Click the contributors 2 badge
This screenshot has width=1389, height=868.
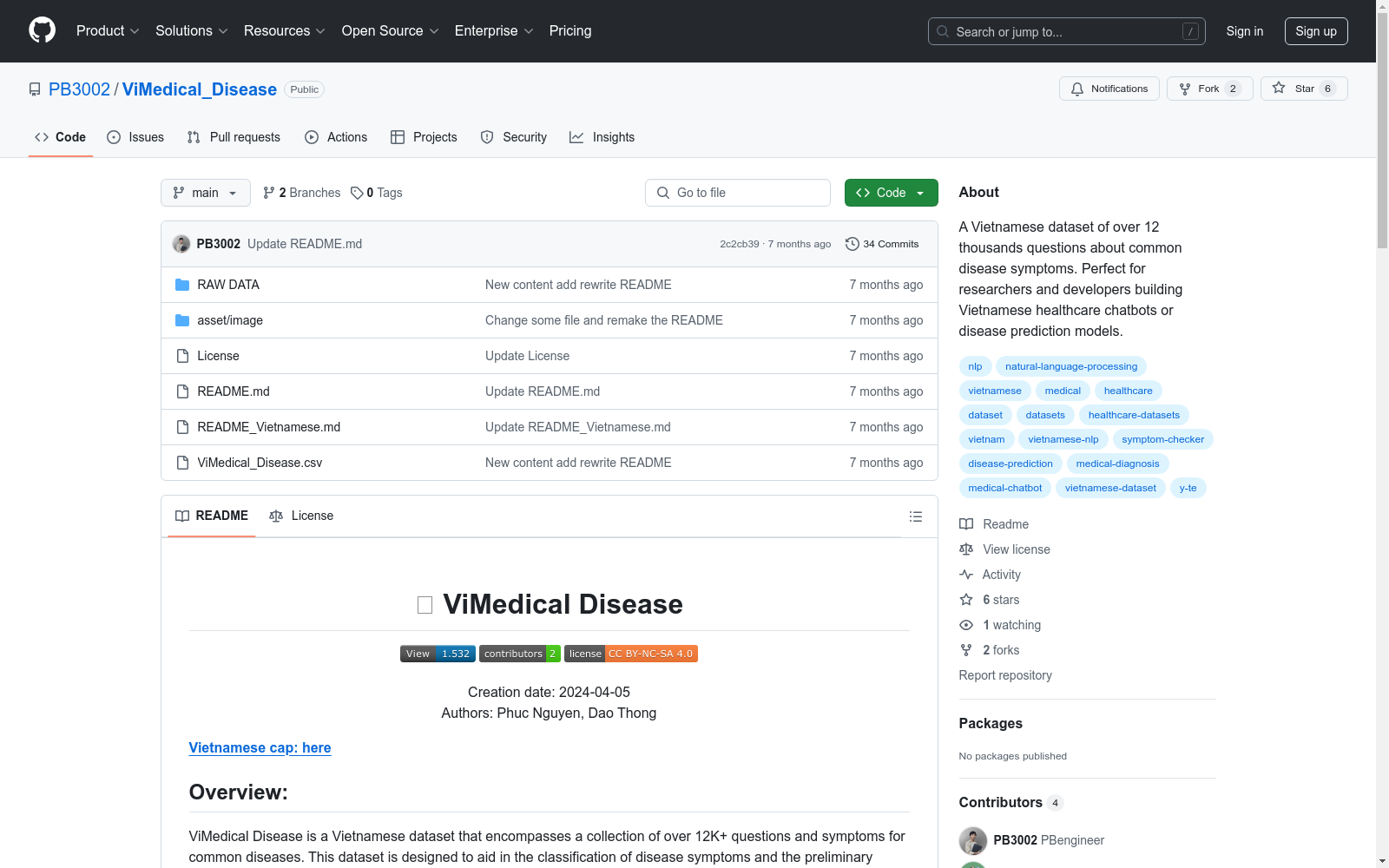pyautogui.click(x=520, y=654)
